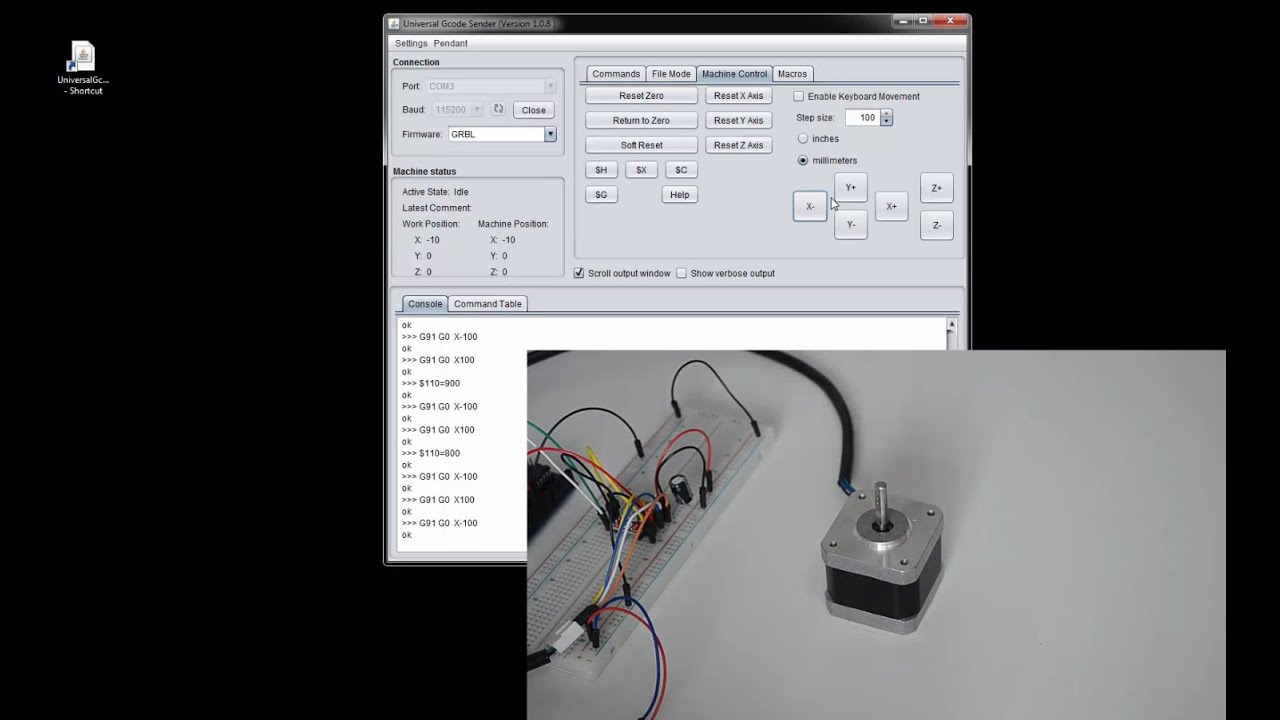Open the Port COM3 dropdown

point(549,86)
